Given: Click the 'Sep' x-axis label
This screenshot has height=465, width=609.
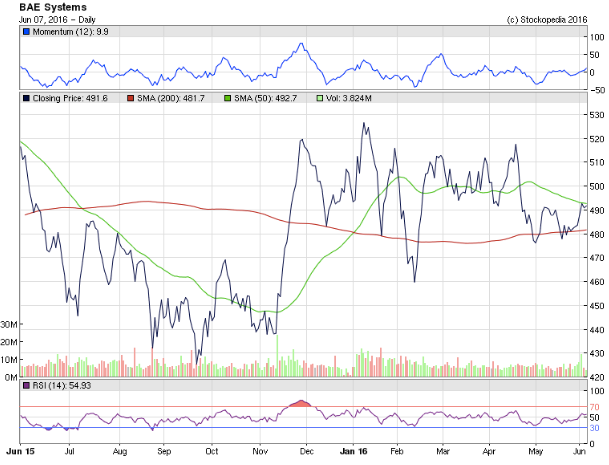Looking at the screenshot, I should [164, 451].
